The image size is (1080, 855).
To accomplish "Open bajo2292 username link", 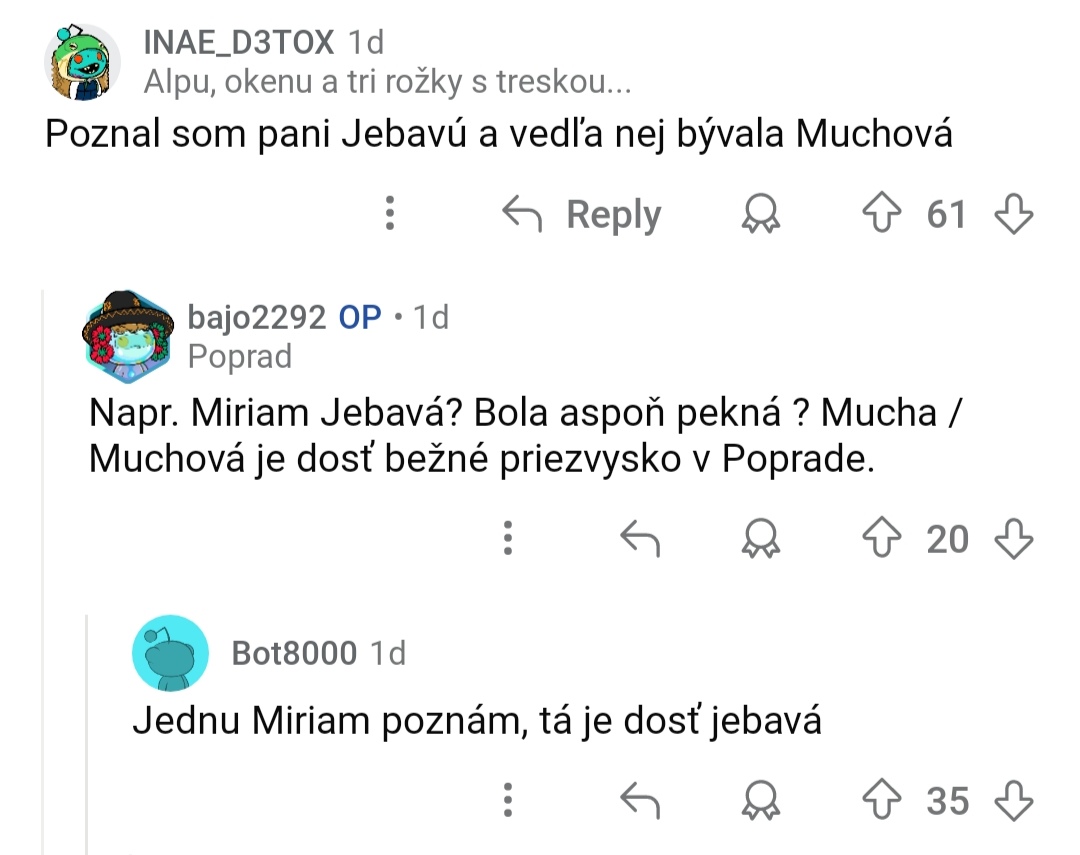I will pos(256,317).
